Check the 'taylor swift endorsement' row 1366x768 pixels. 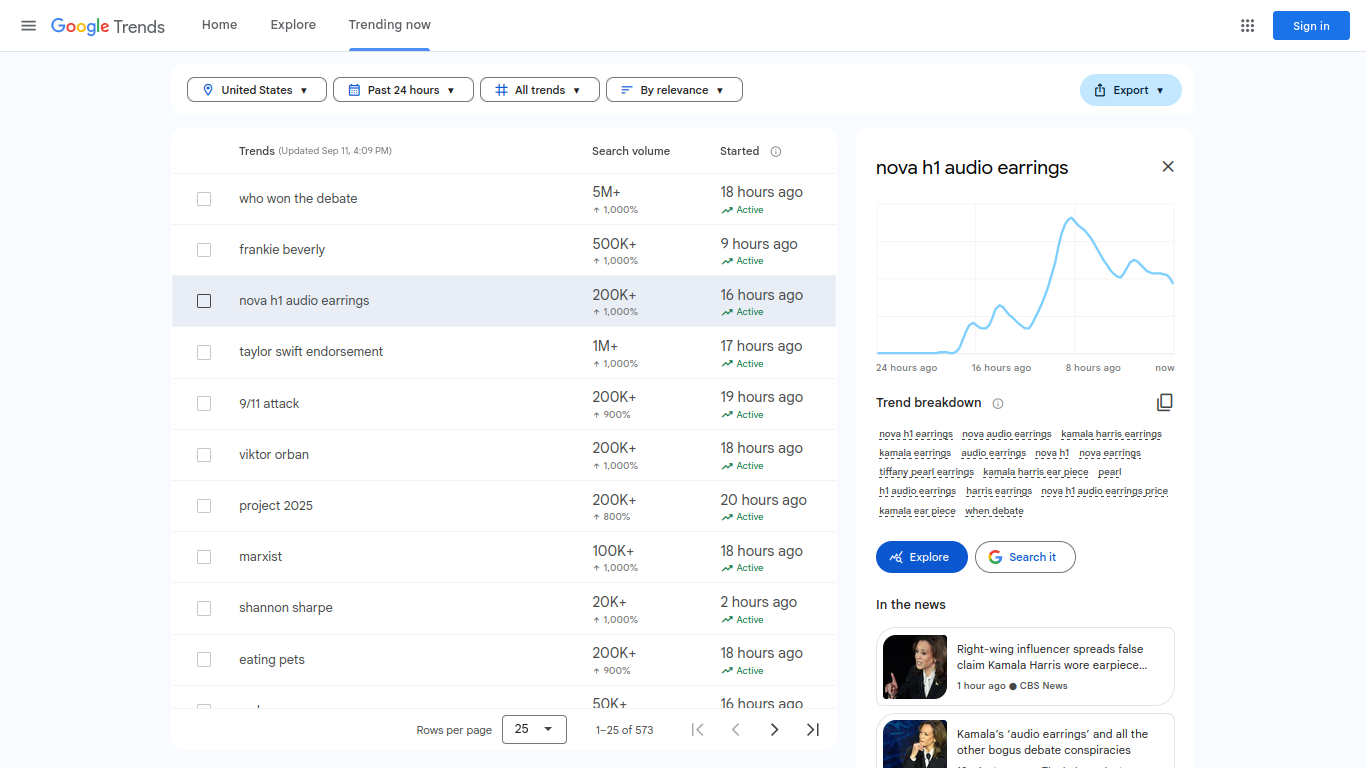click(x=204, y=352)
